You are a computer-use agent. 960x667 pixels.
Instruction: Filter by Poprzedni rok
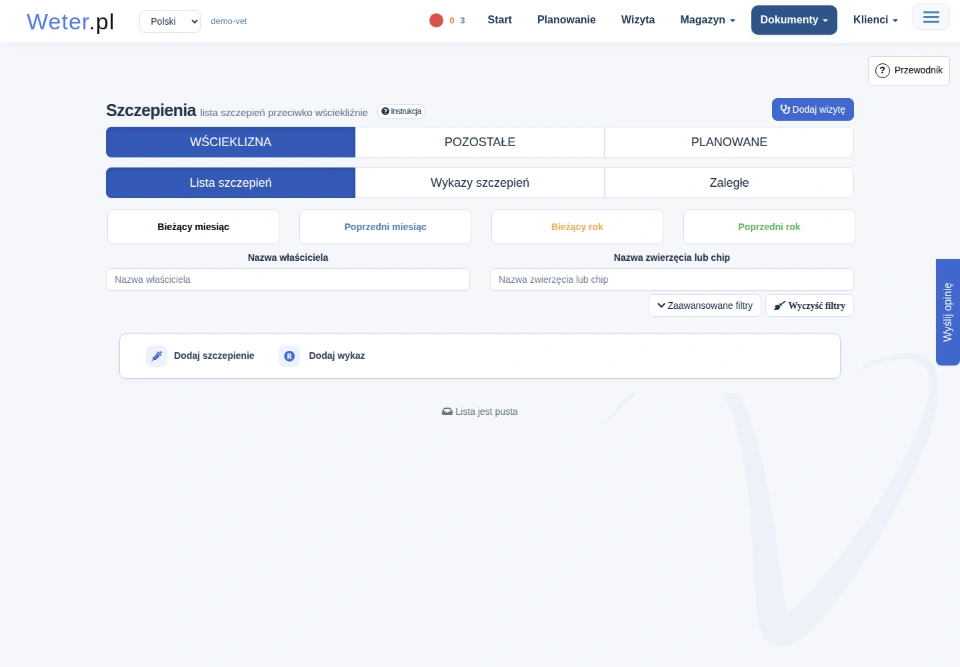769,227
